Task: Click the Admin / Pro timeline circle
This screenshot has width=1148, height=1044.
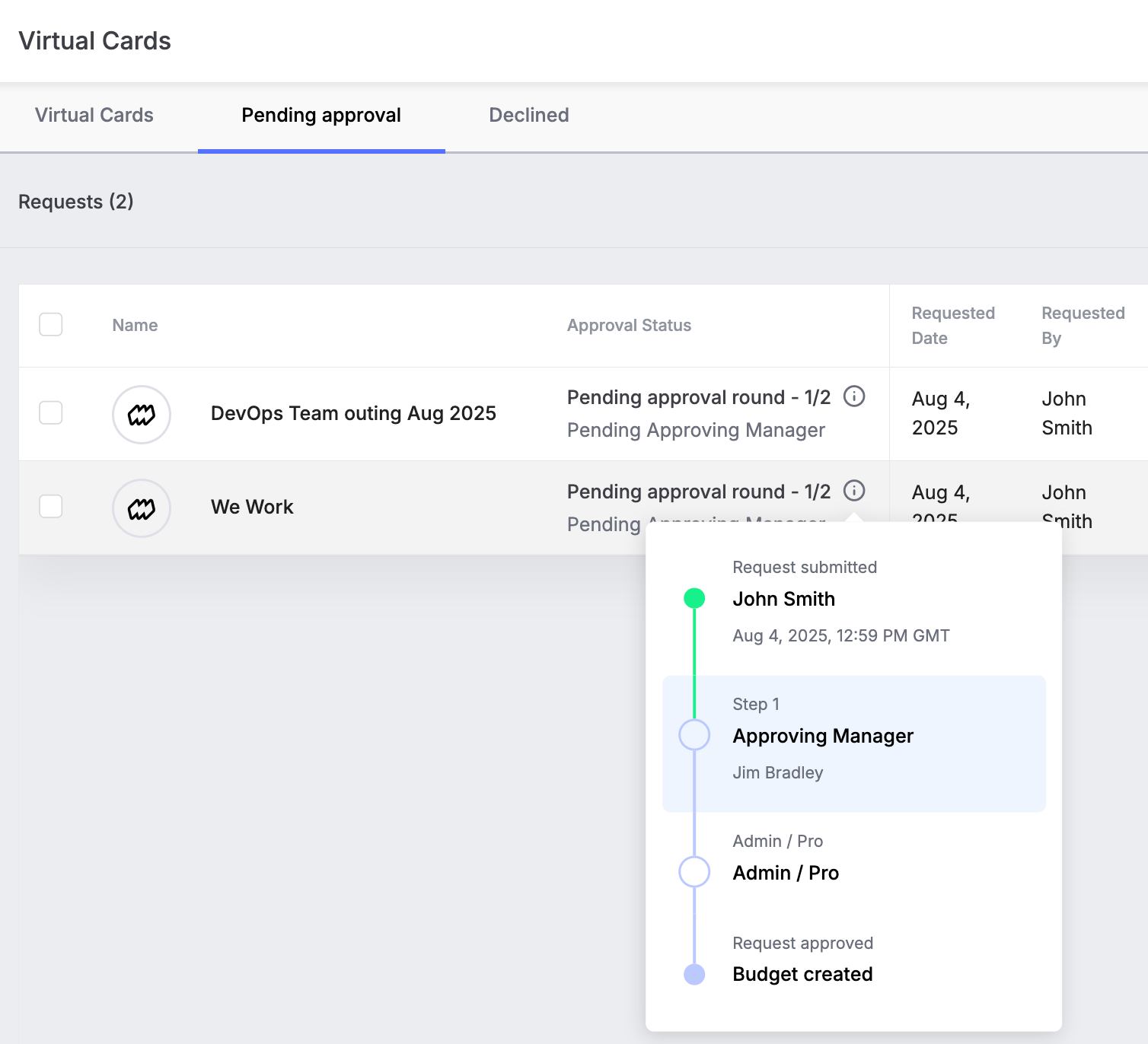Action: click(694, 872)
